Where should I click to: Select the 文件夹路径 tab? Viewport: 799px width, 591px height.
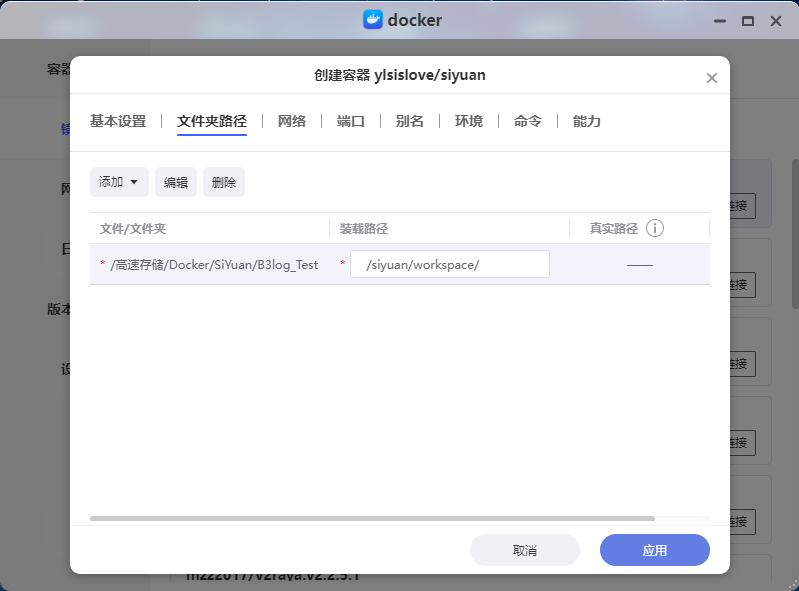[x=212, y=121]
